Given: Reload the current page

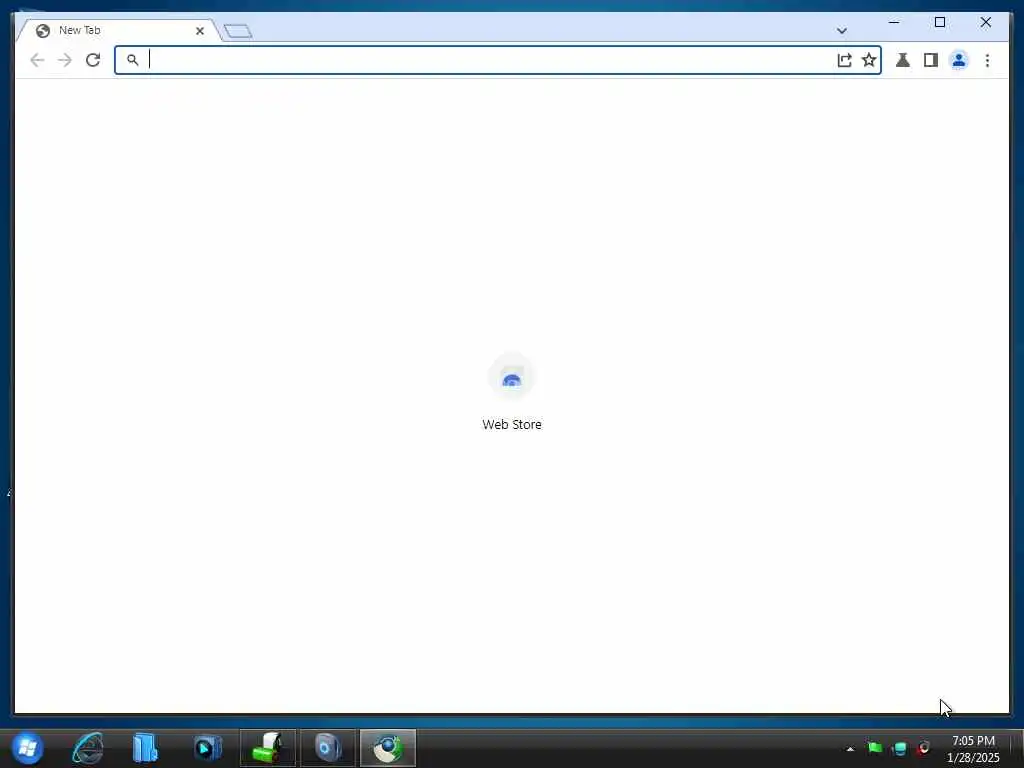Looking at the screenshot, I should click(93, 60).
